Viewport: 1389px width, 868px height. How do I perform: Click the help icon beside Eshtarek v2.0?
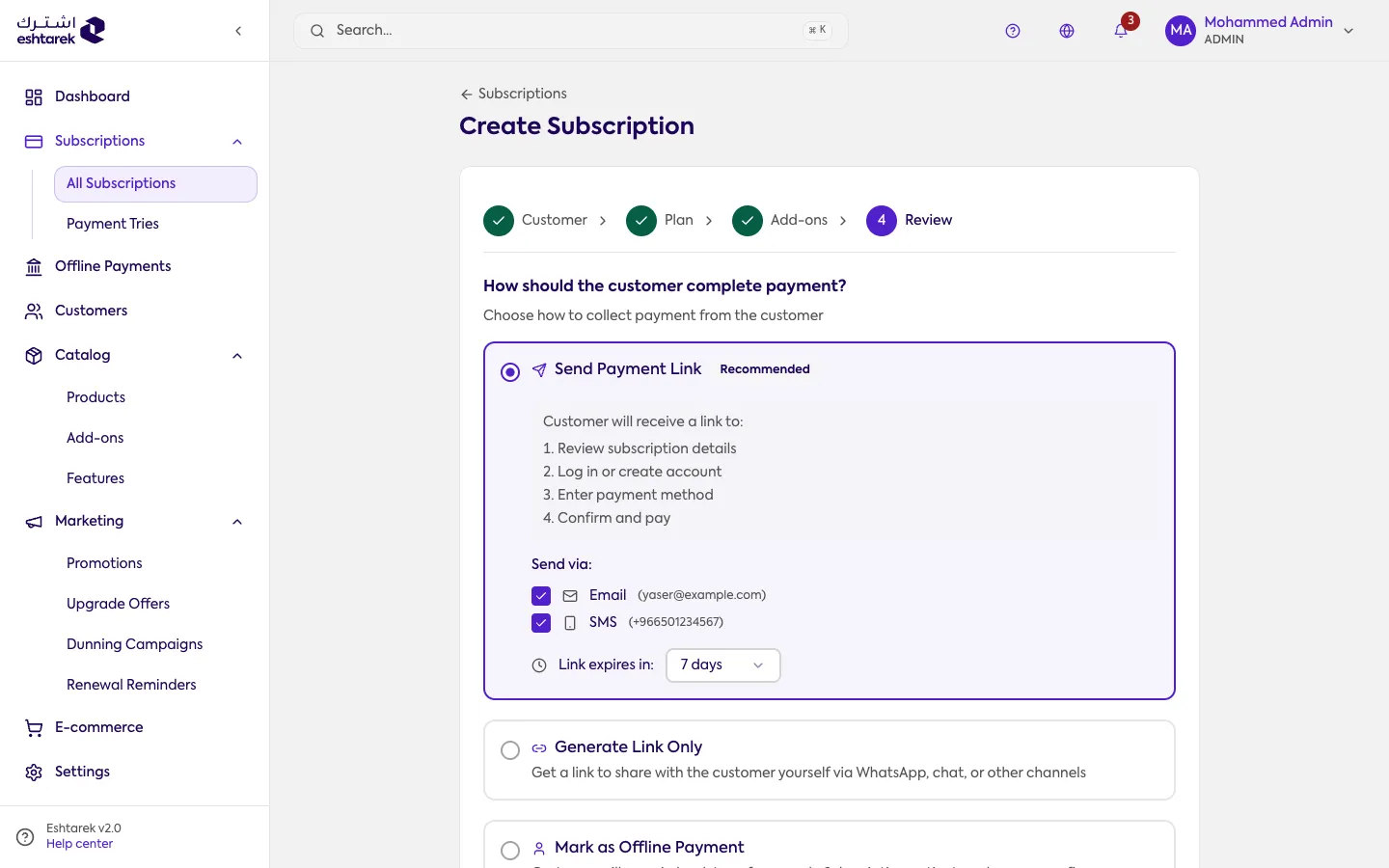[25, 836]
